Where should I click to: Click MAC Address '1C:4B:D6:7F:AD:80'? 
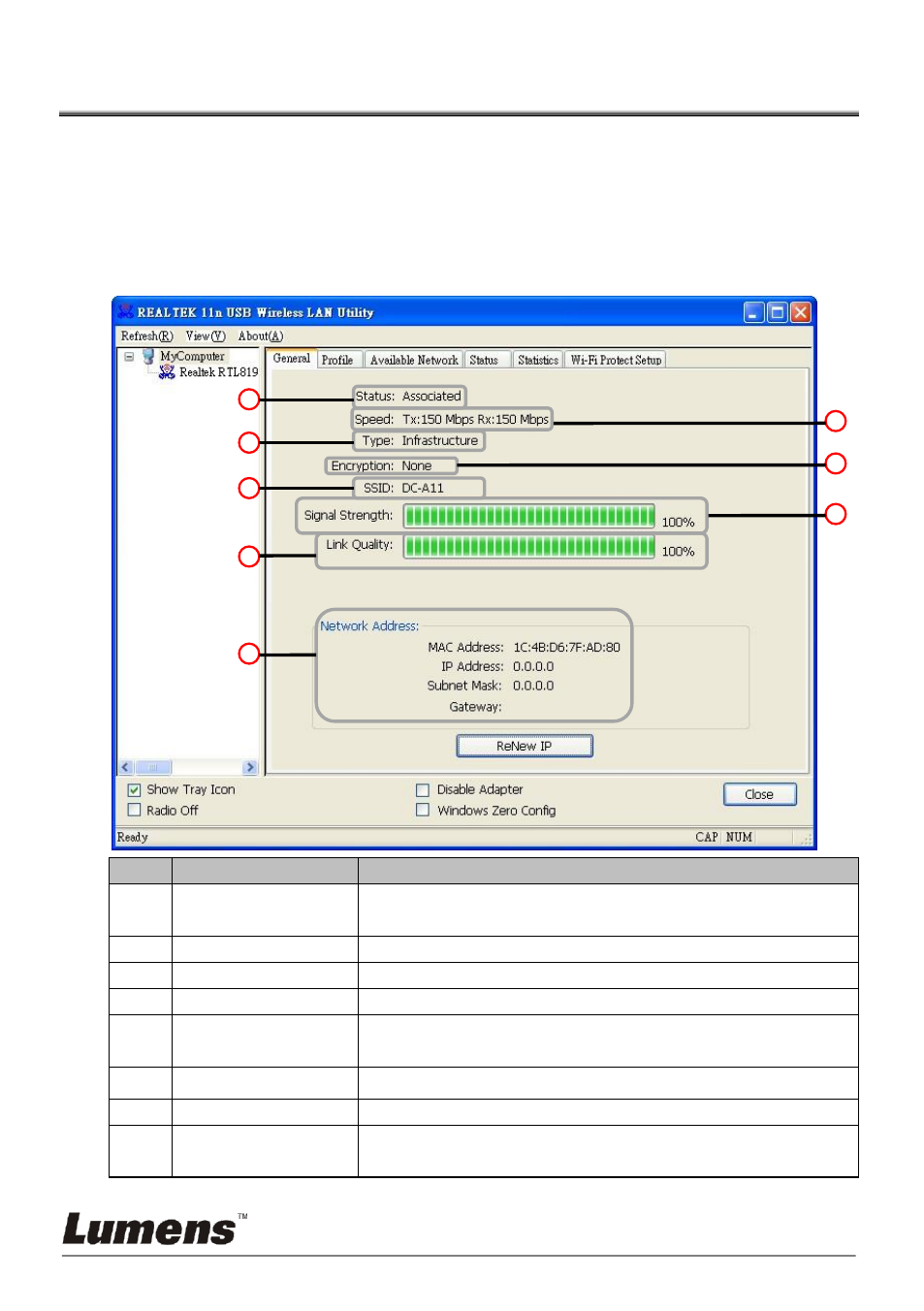(x=567, y=647)
